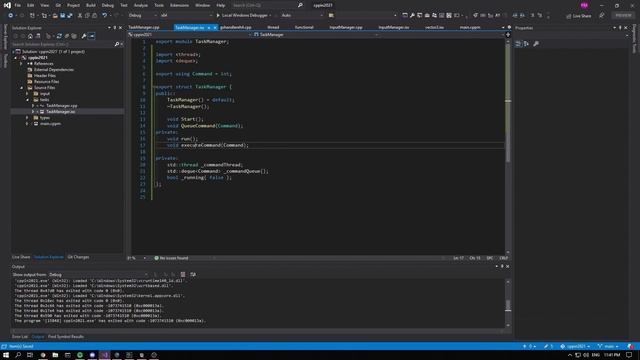Open the TaskManager scope navigation dropdown
The image size is (640, 360).
point(315,35)
